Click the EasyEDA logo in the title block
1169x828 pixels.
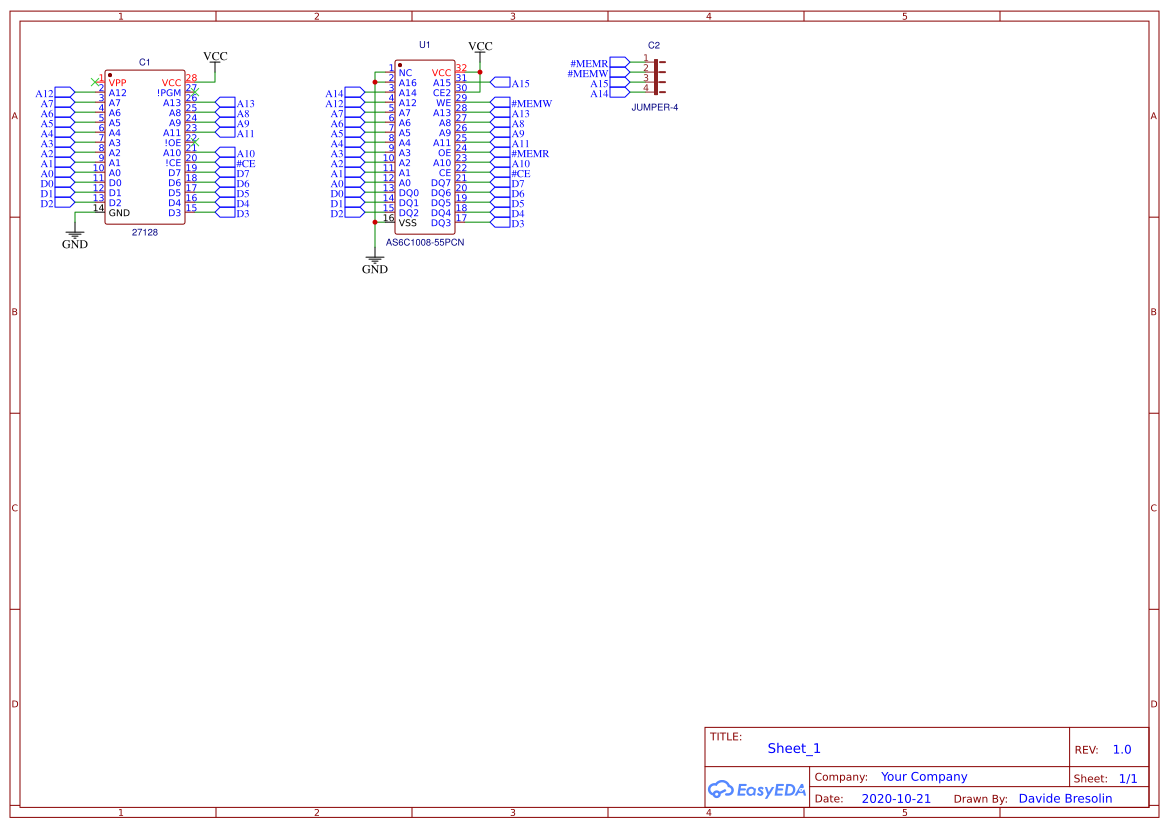[756, 789]
